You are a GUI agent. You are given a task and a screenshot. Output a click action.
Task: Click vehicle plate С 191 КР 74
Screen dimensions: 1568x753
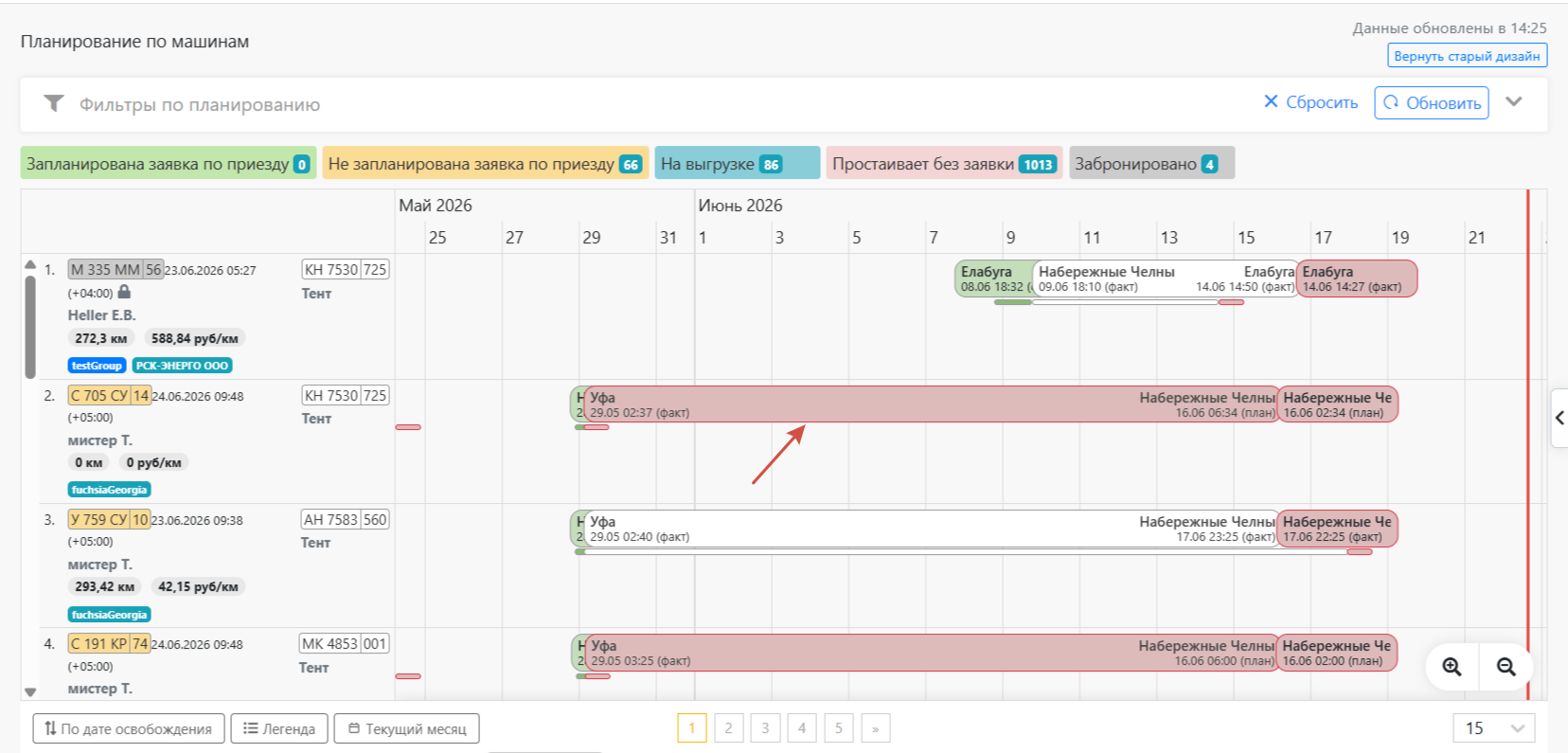pyautogui.click(x=109, y=644)
